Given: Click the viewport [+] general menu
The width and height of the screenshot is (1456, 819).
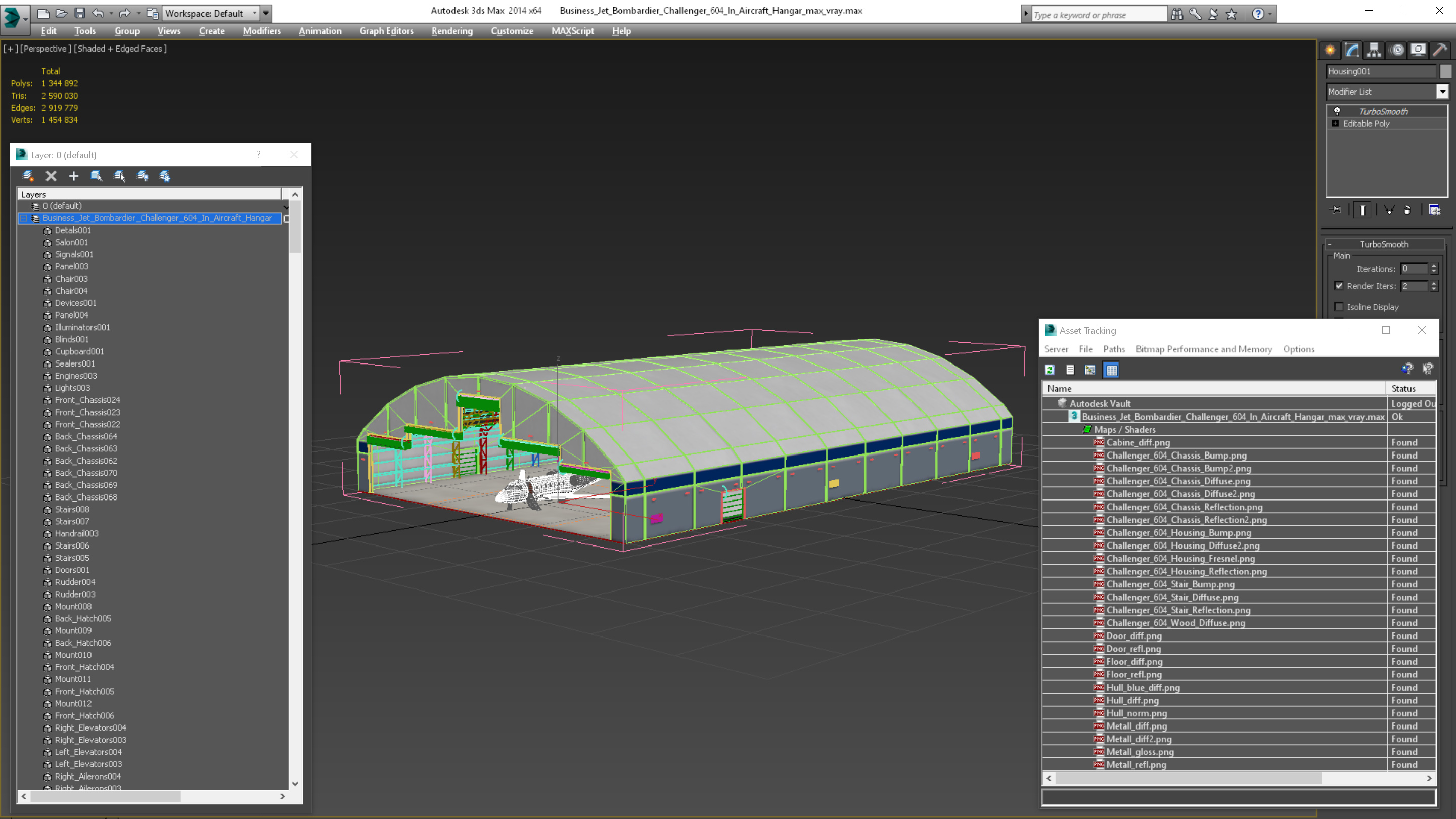Looking at the screenshot, I should pyautogui.click(x=11, y=49).
